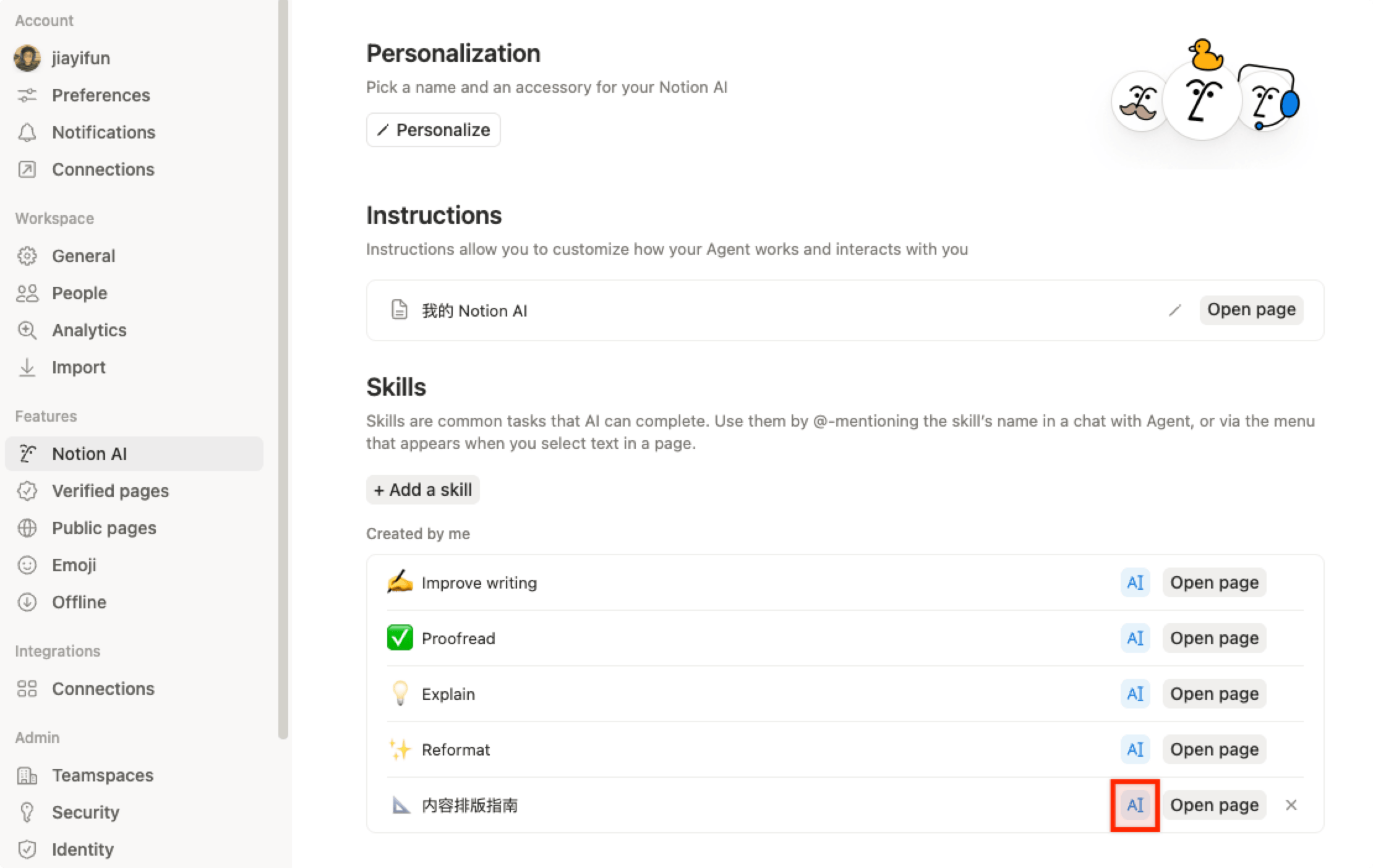This screenshot has width=1373, height=868.
Task: Open Preferences in the settings sidebar
Action: pyautogui.click(x=101, y=95)
